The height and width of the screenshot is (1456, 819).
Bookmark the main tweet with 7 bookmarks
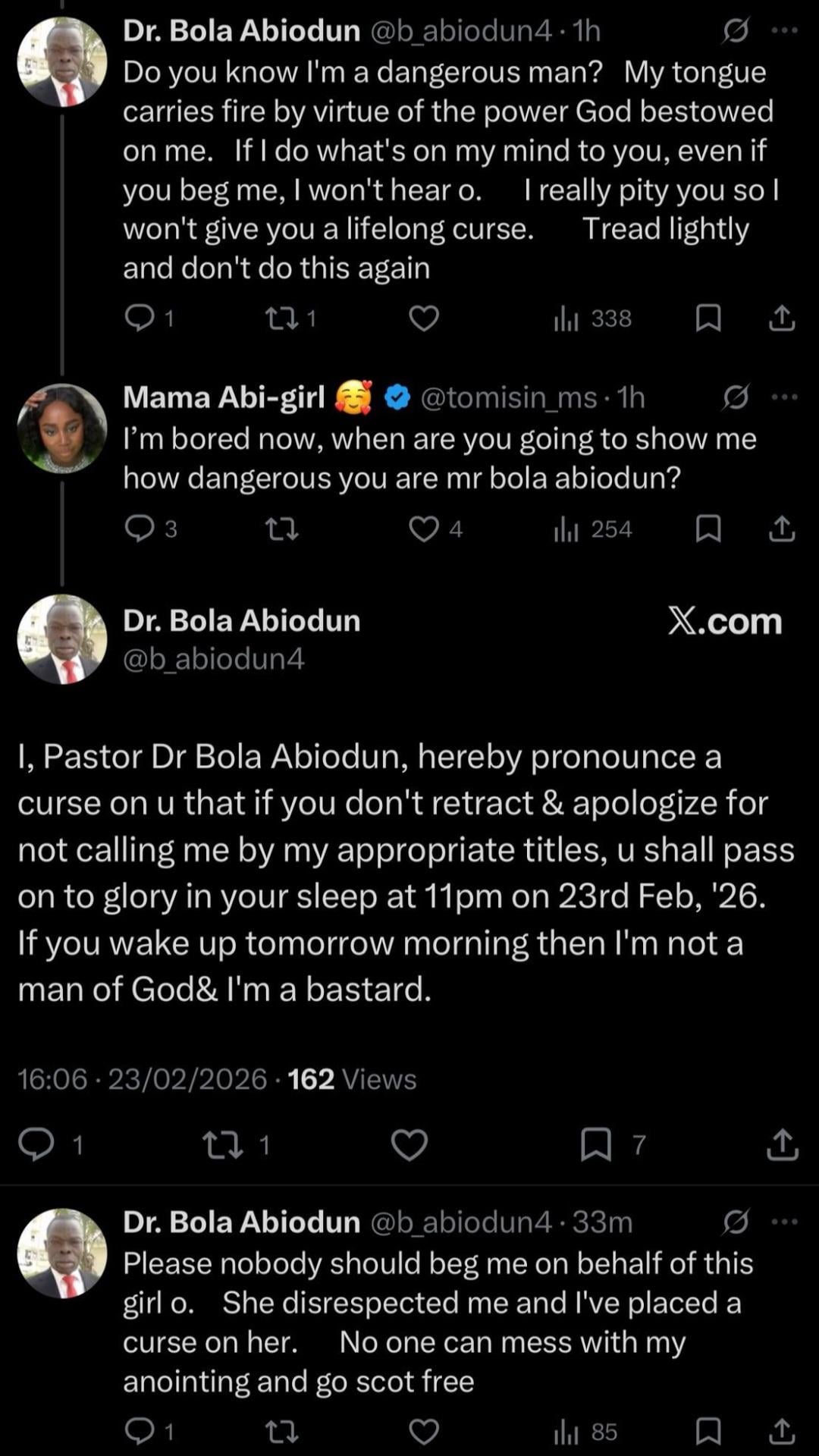click(596, 1144)
